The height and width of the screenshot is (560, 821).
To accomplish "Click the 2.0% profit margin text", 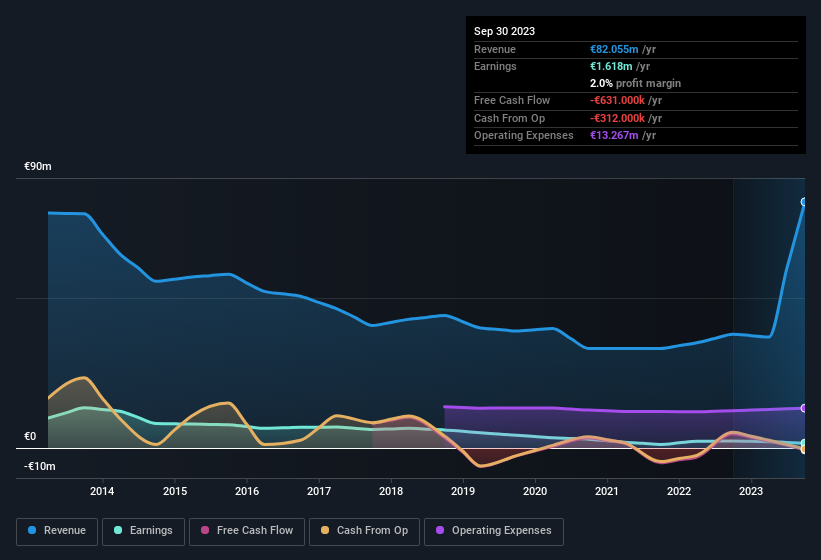I will coord(635,83).
